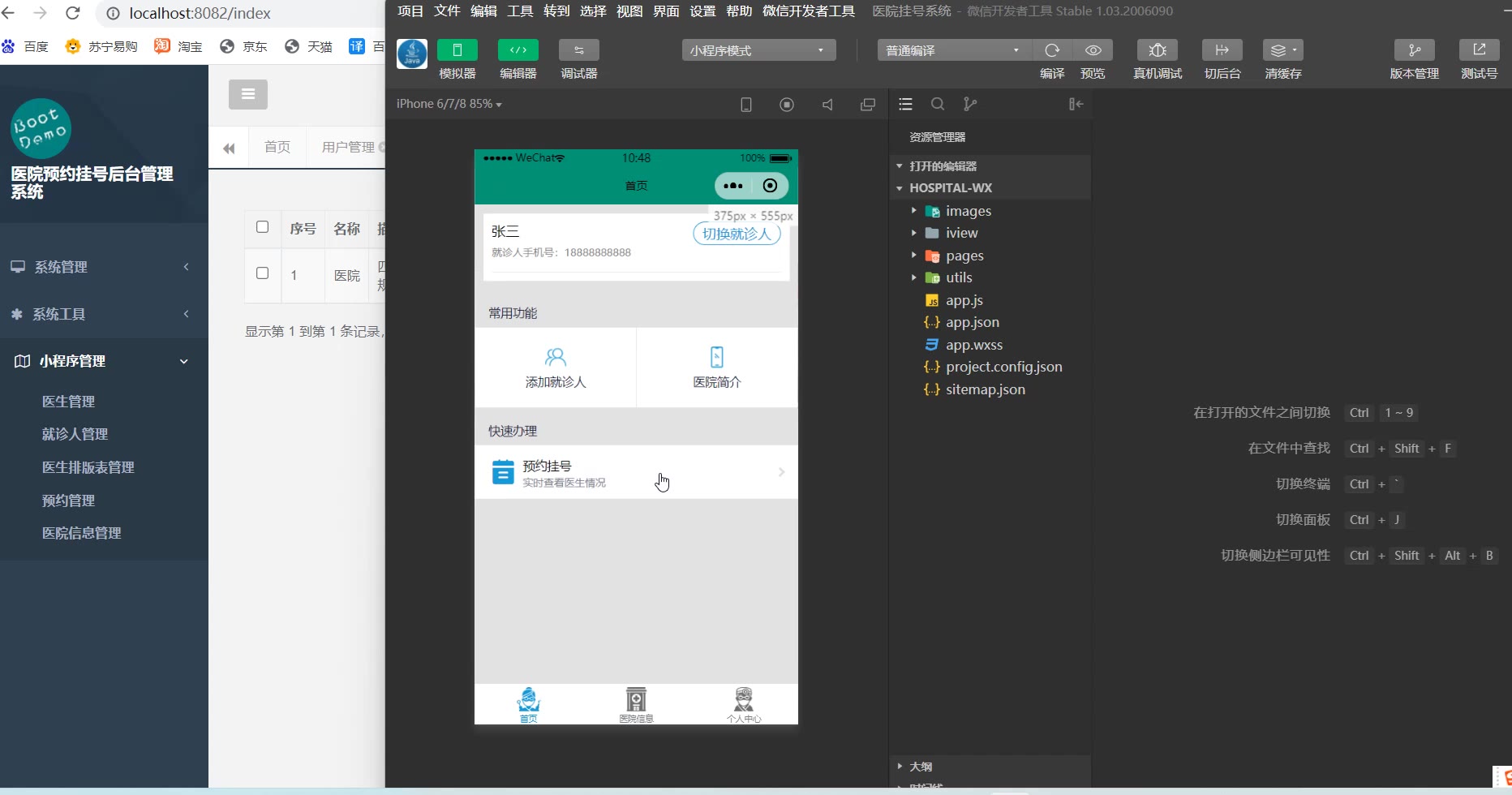Click the 添加就诊人 icon in simulator

coord(555,358)
